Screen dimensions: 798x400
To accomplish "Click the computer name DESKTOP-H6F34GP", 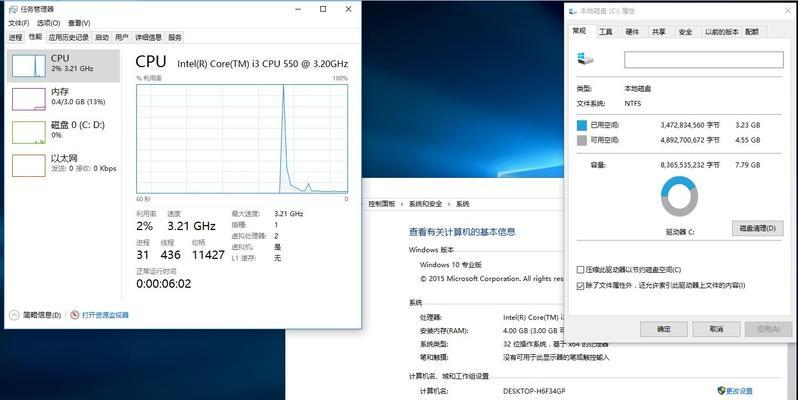I will click(534, 391).
